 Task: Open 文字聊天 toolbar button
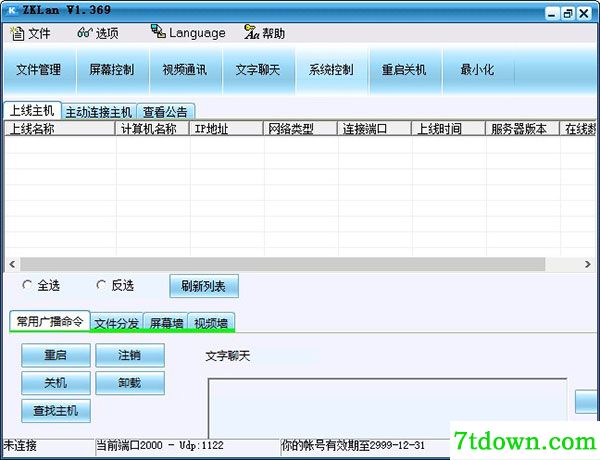258,70
